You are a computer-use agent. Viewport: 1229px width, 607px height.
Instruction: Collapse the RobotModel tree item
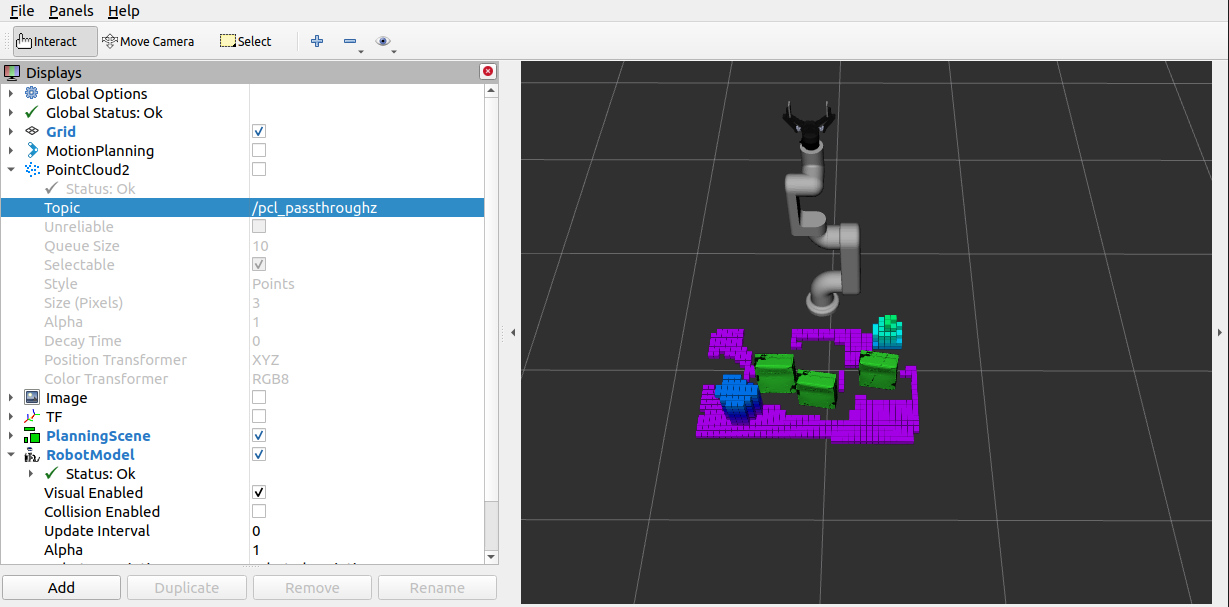click(11, 454)
